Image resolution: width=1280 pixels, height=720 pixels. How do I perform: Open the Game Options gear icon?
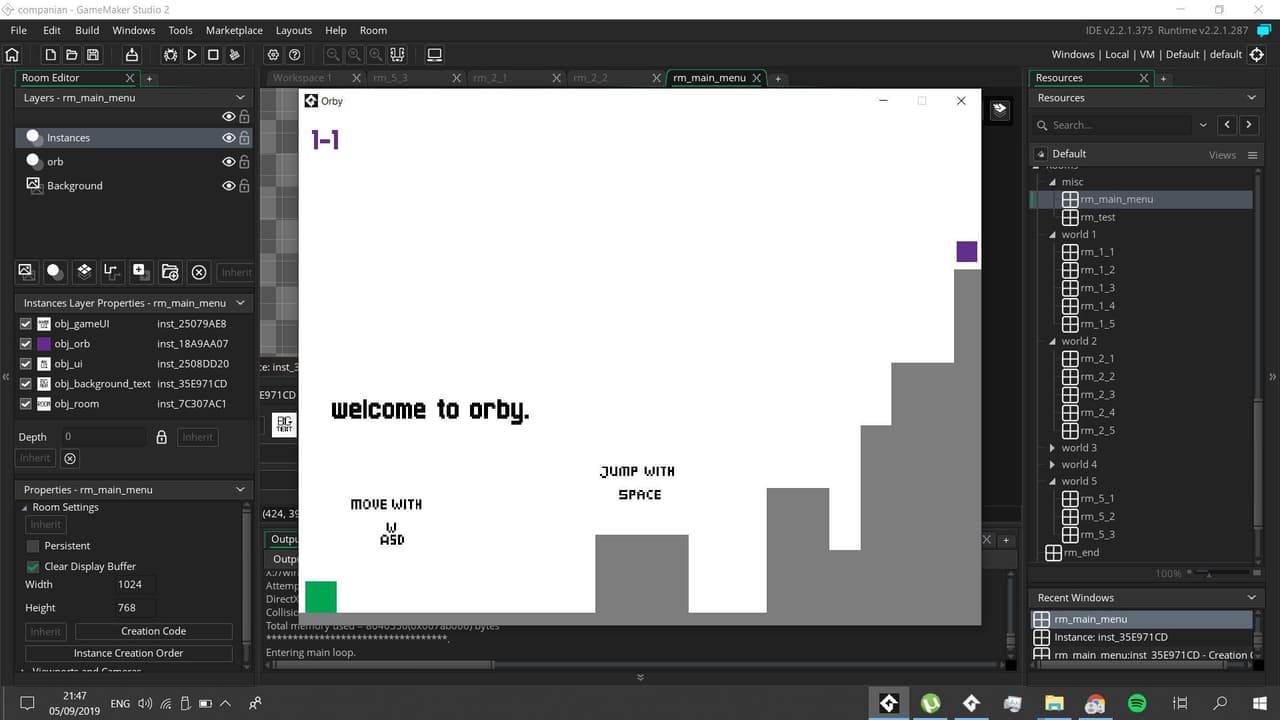pyautogui.click(x=273, y=55)
